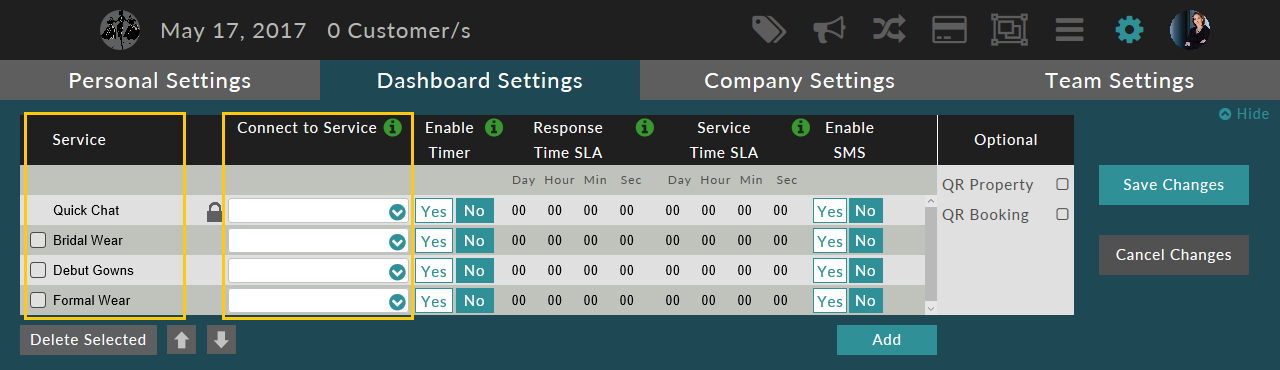Set Quick Chat timer to No
1280x370 pixels.
(474, 211)
